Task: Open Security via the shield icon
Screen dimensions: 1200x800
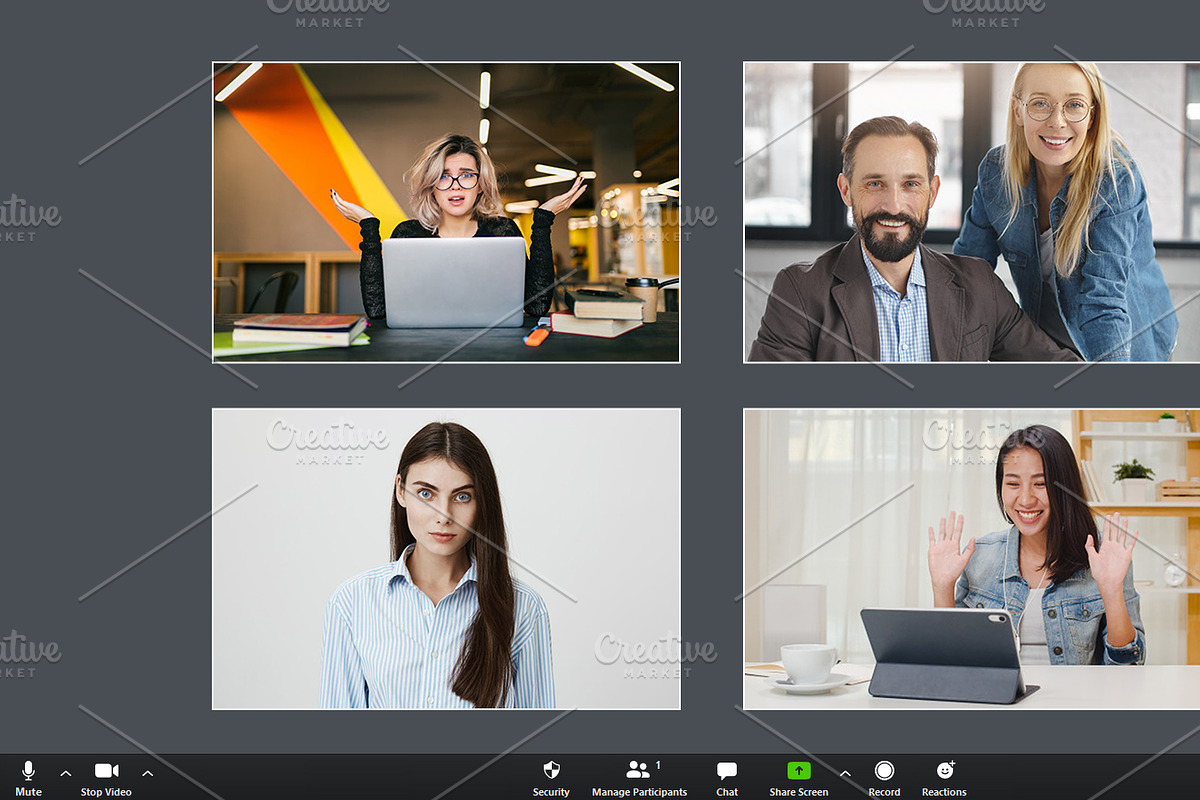Action: click(x=551, y=771)
